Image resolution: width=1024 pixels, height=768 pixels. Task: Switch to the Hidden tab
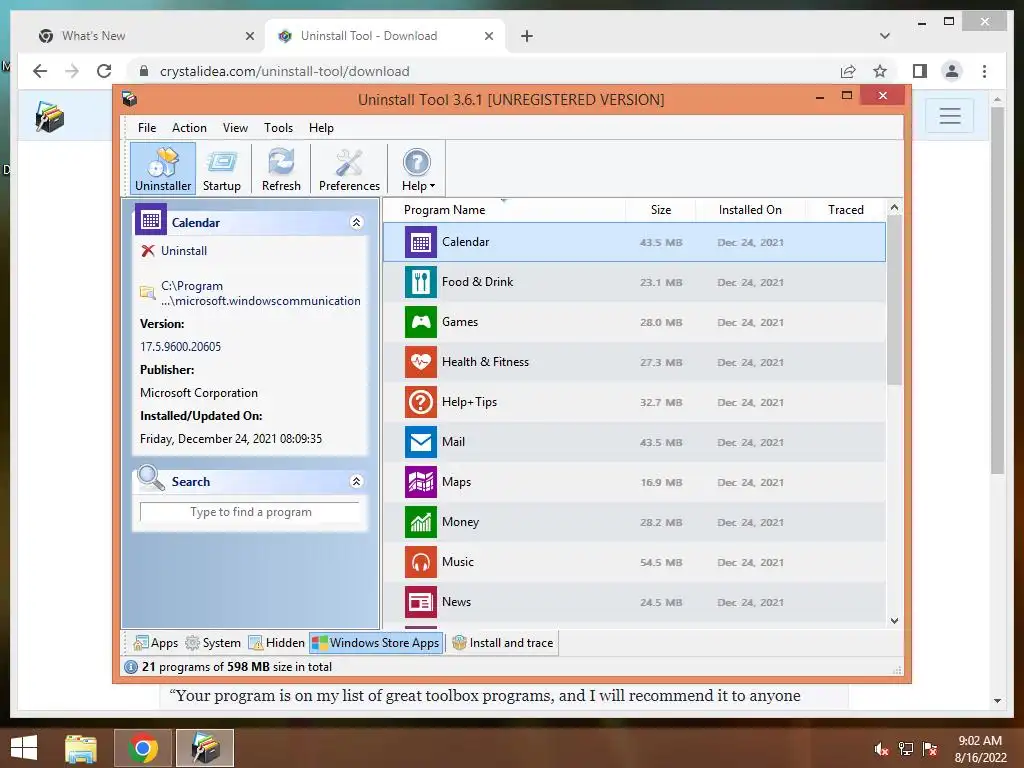276,643
